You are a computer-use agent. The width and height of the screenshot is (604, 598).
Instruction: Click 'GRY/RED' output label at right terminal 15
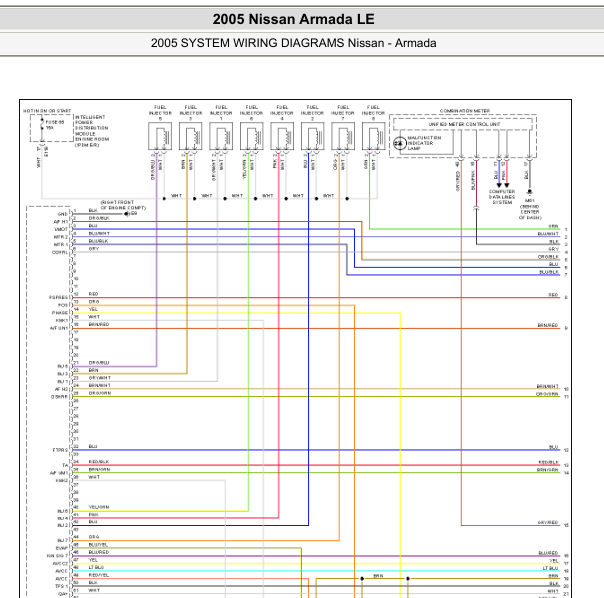click(x=548, y=522)
